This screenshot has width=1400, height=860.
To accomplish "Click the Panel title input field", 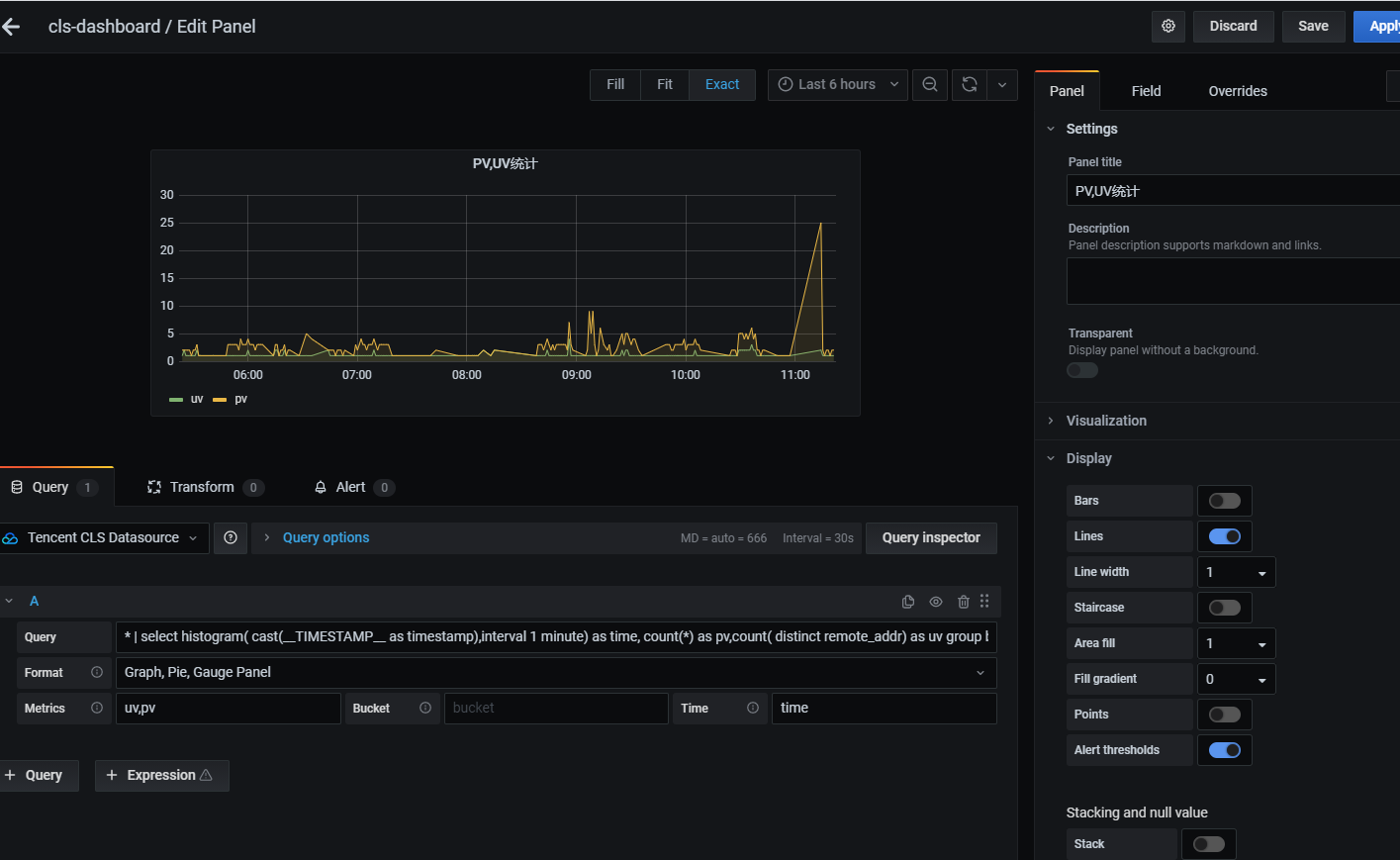I will pyautogui.click(x=1233, y=190).
